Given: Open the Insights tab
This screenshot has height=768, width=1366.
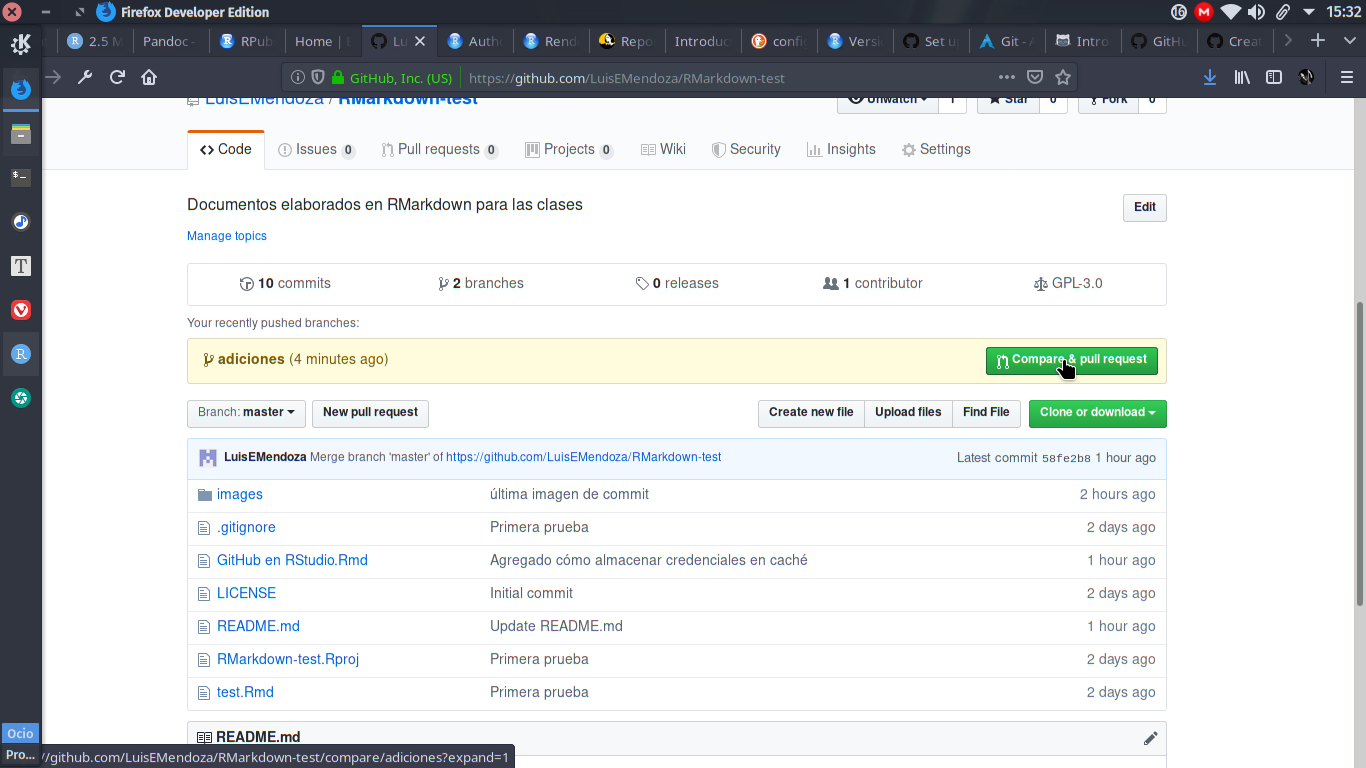Looking at the screenshot, I should click(x=842, y=149).
